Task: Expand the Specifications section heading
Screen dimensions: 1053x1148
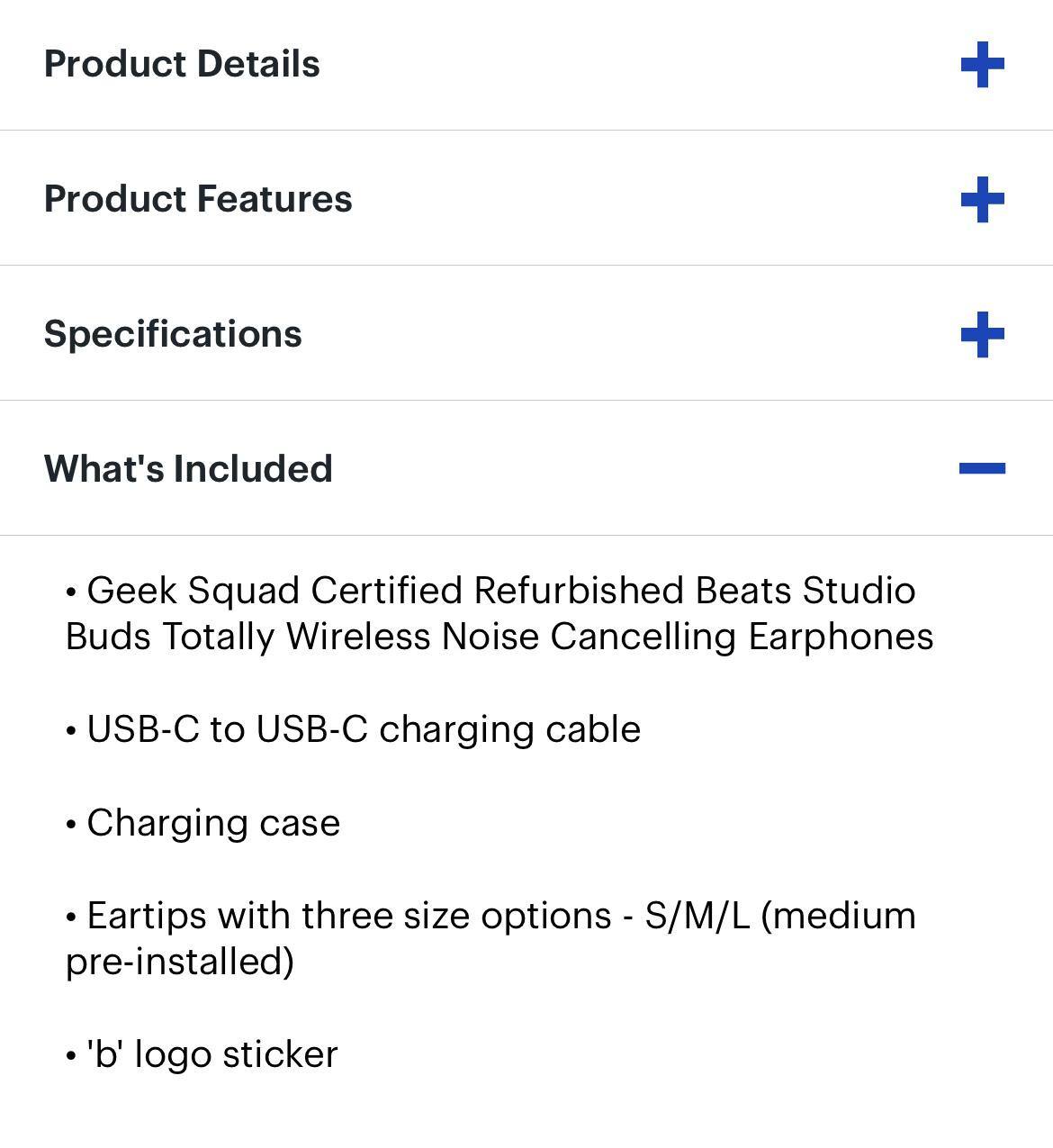Action: click(173, 334)
